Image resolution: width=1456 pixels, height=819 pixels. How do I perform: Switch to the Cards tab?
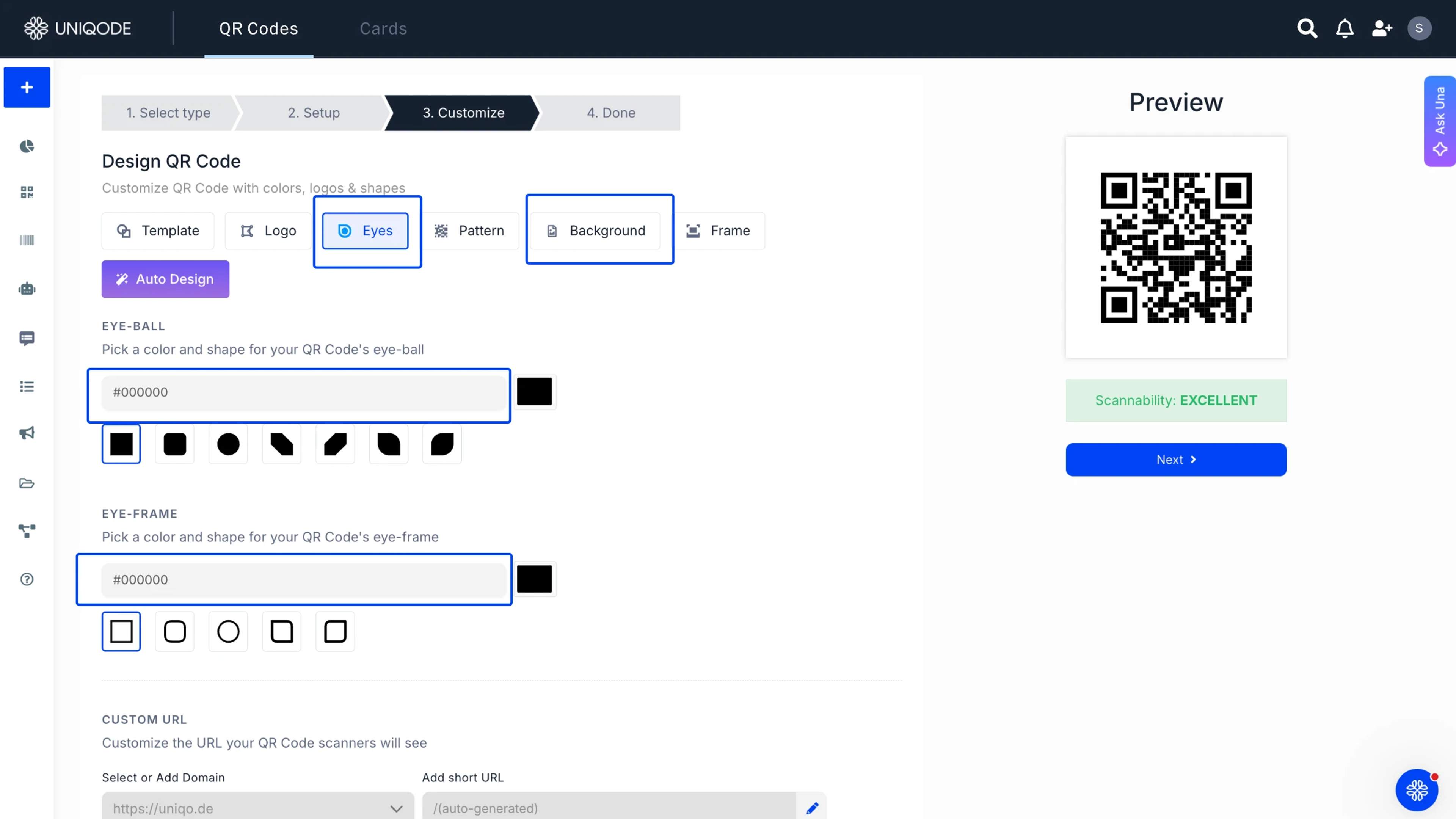[383, 28]
